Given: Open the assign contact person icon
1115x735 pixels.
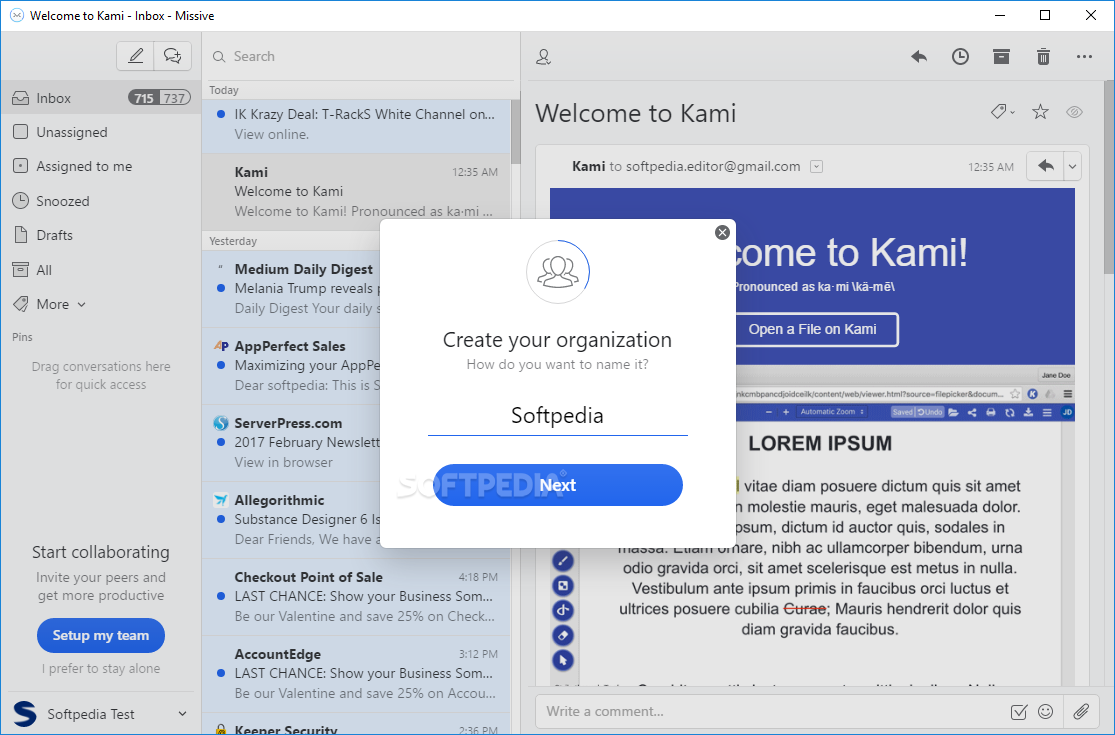Looking at the screenshot, I should [x=543, y=57].
